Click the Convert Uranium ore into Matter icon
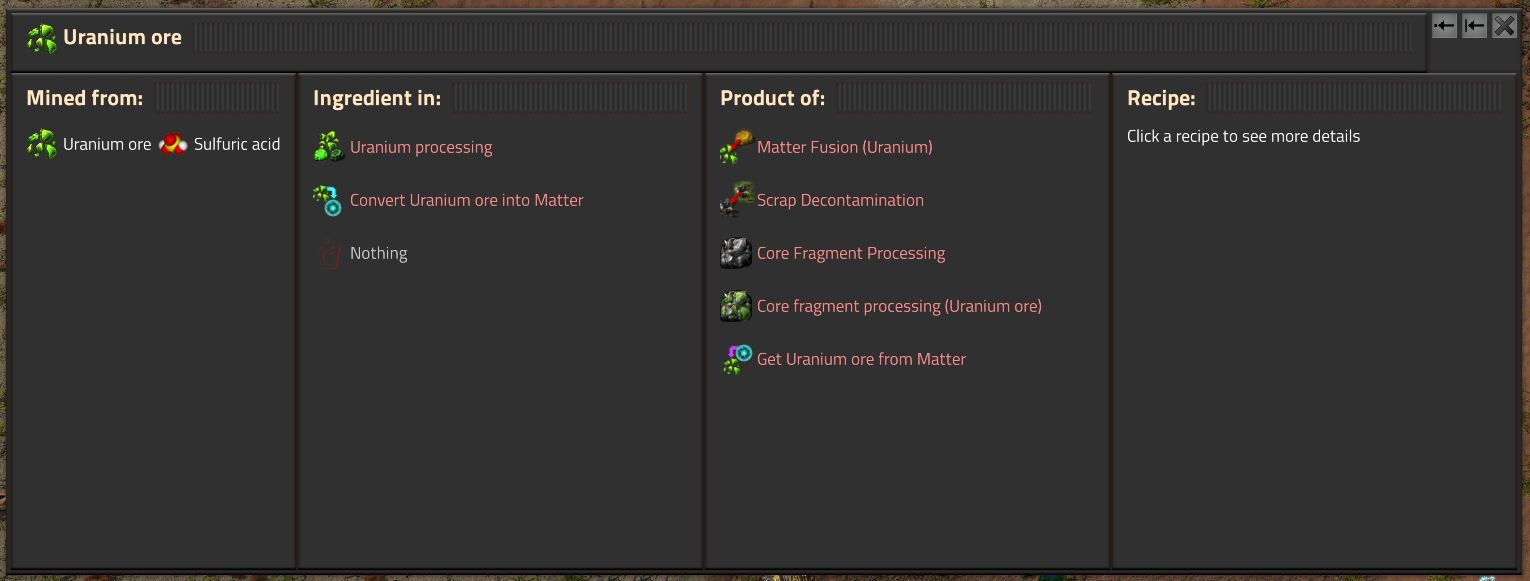This screenshot has width=1530, height=581. 329,200
